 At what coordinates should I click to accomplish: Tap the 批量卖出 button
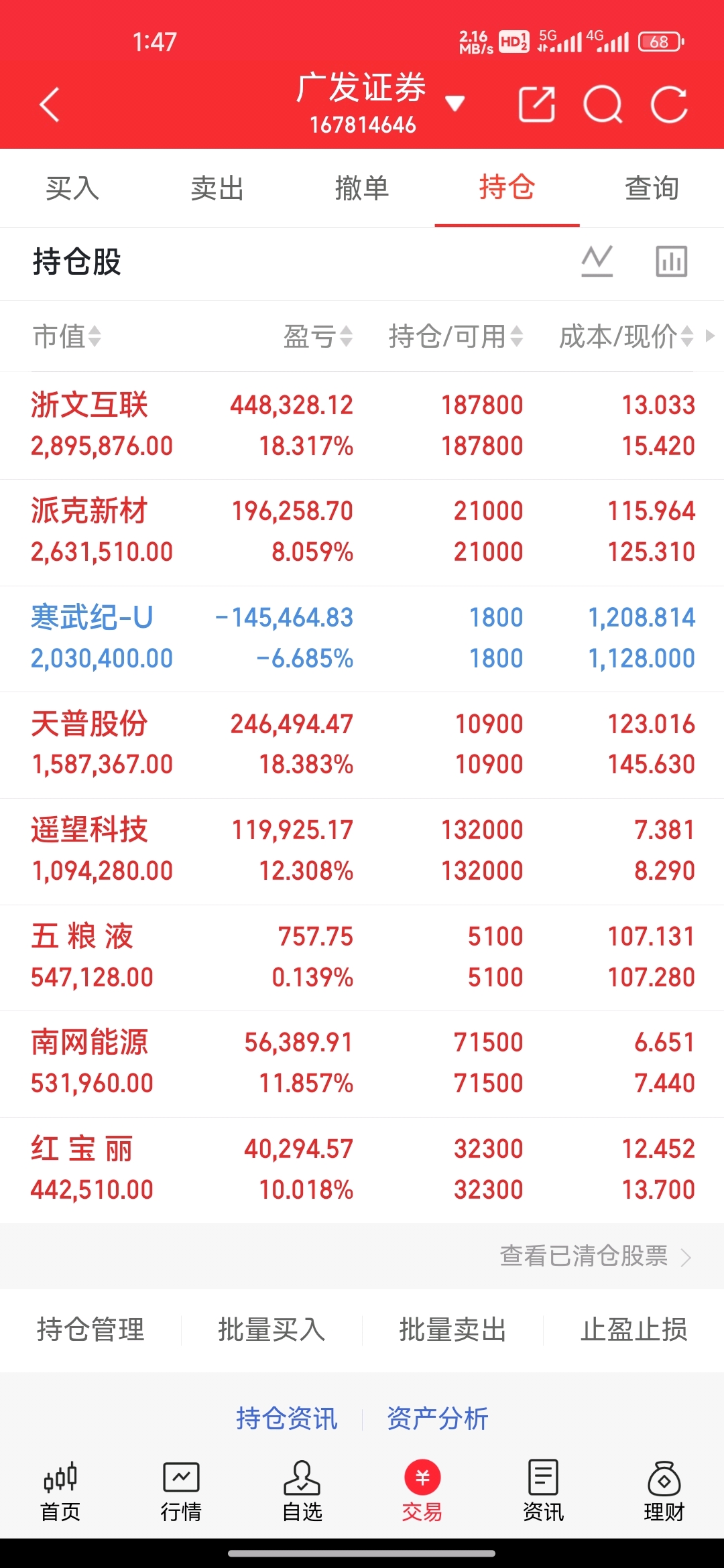452,1329
